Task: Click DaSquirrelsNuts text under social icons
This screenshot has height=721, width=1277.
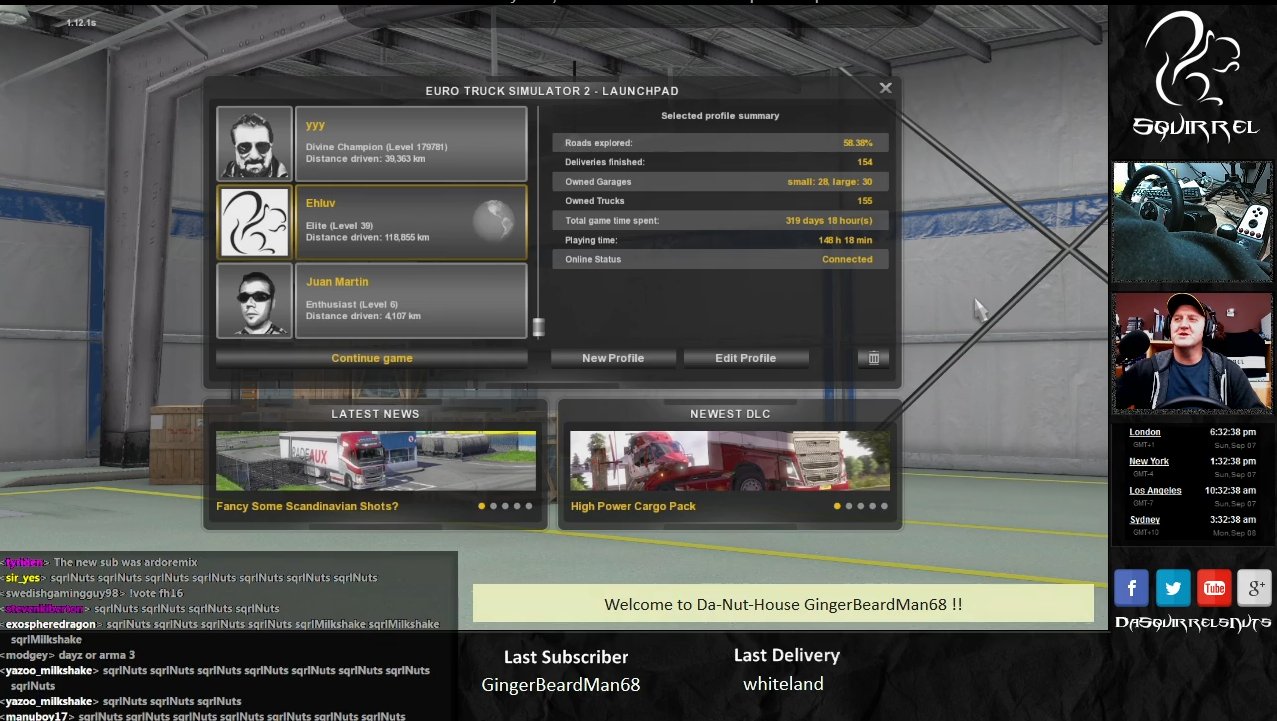Action: (x=1193, y=622)
